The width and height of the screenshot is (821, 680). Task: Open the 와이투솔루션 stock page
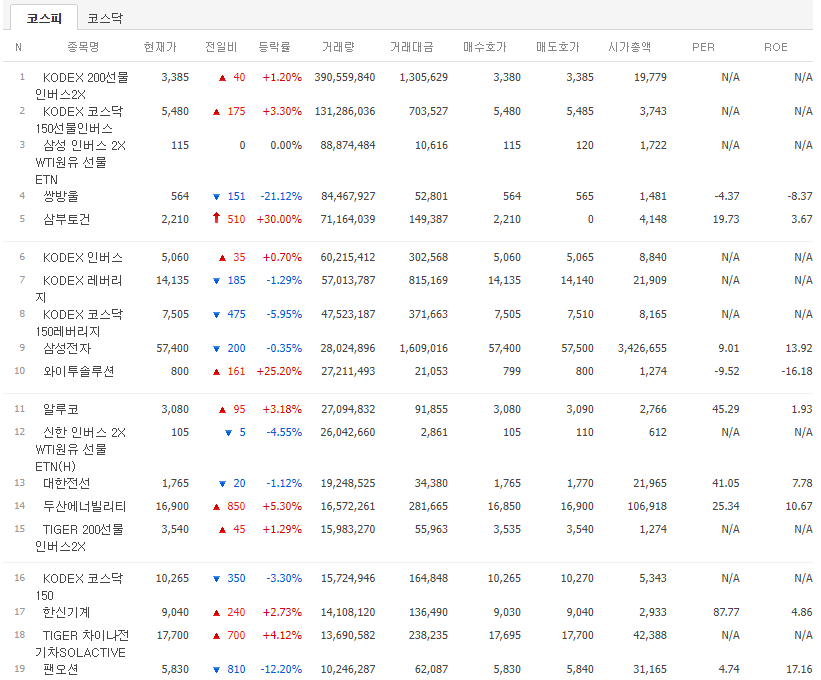[79, 372]
